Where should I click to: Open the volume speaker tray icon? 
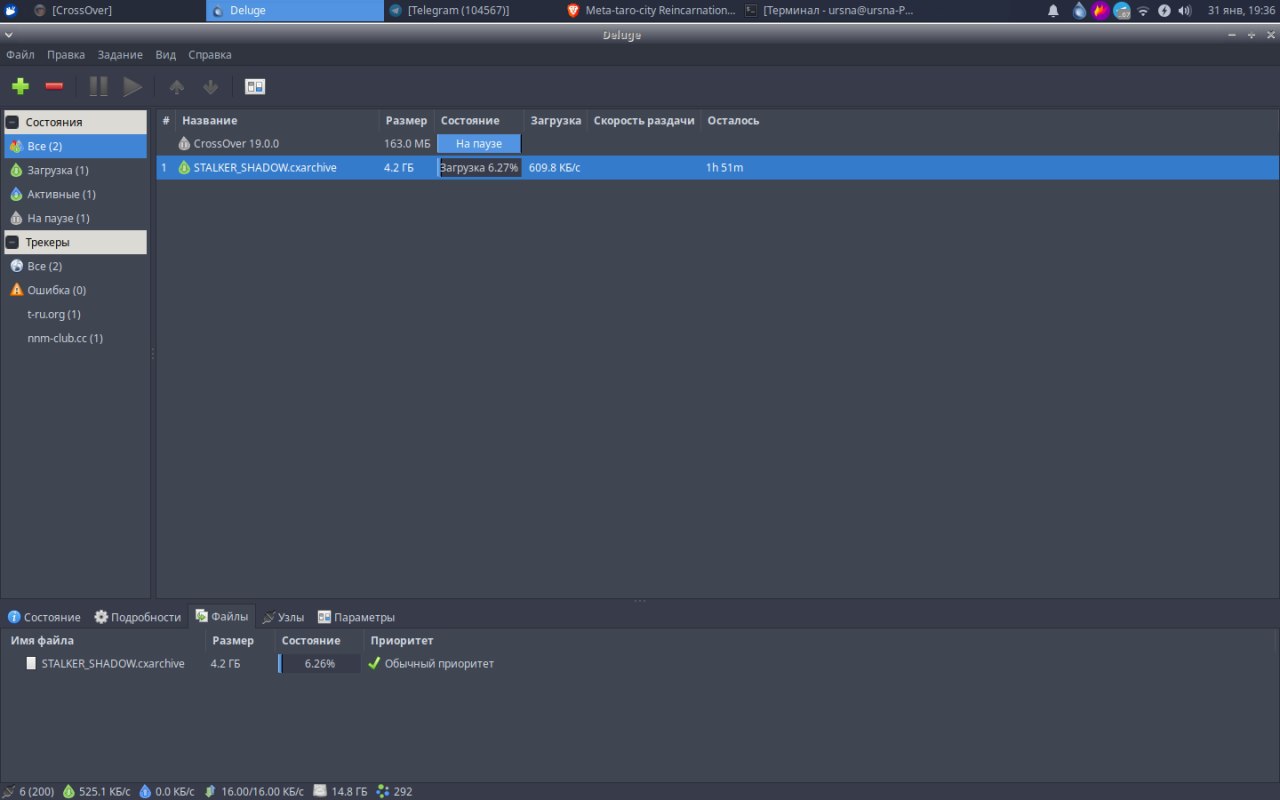[1185, 10]
